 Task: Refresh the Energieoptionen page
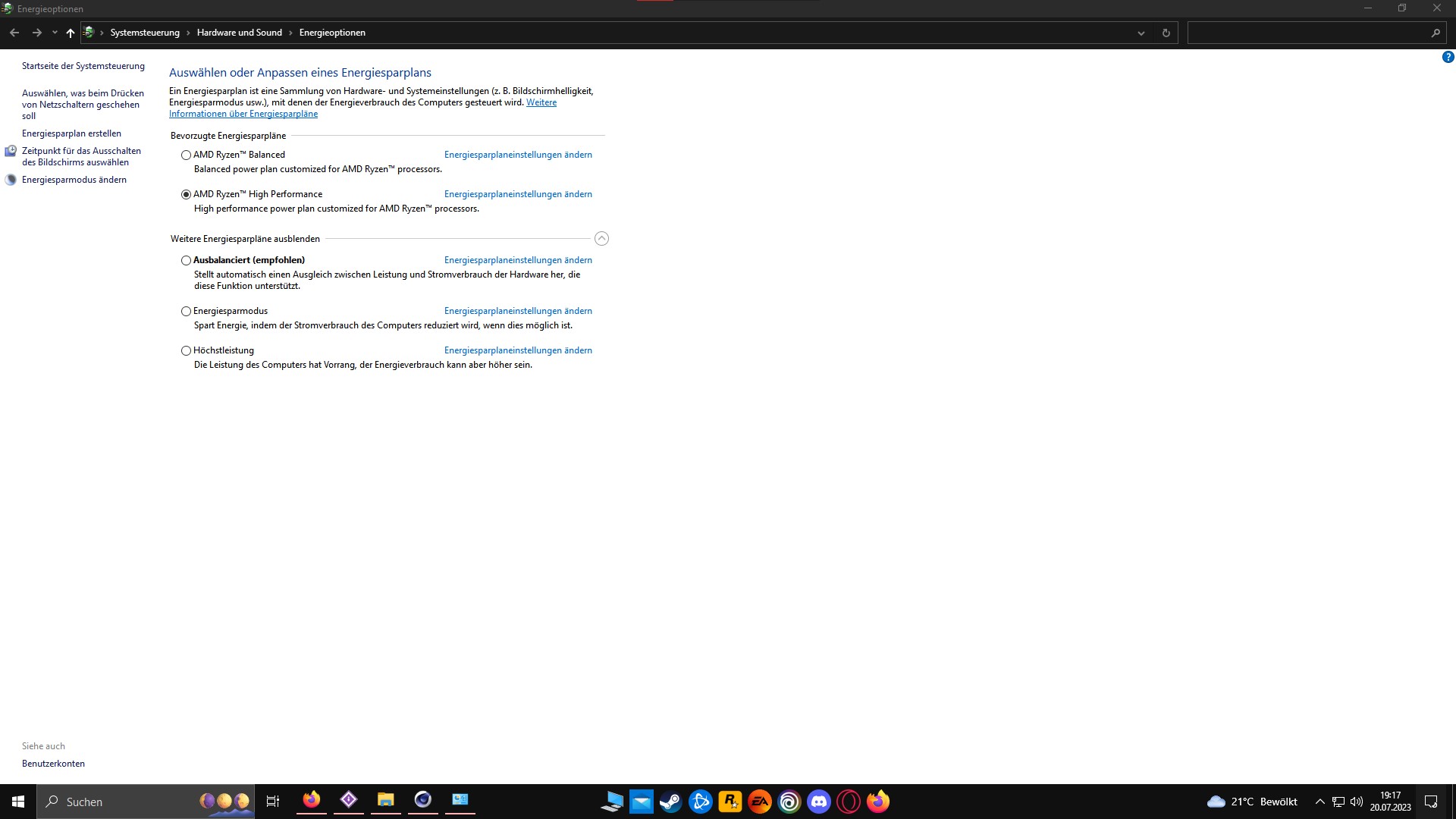tap(1166, 33)
